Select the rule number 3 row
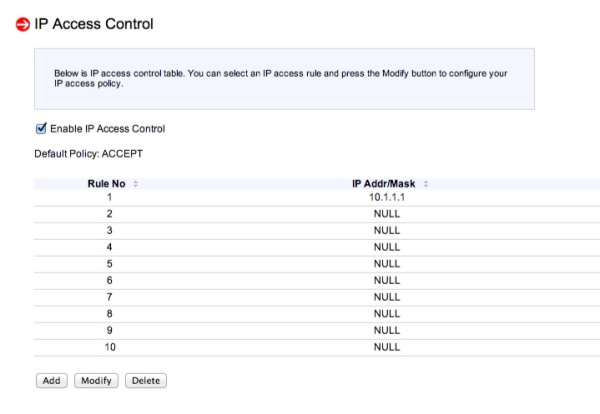Viewport: 600px width, 414px height. 317,231
